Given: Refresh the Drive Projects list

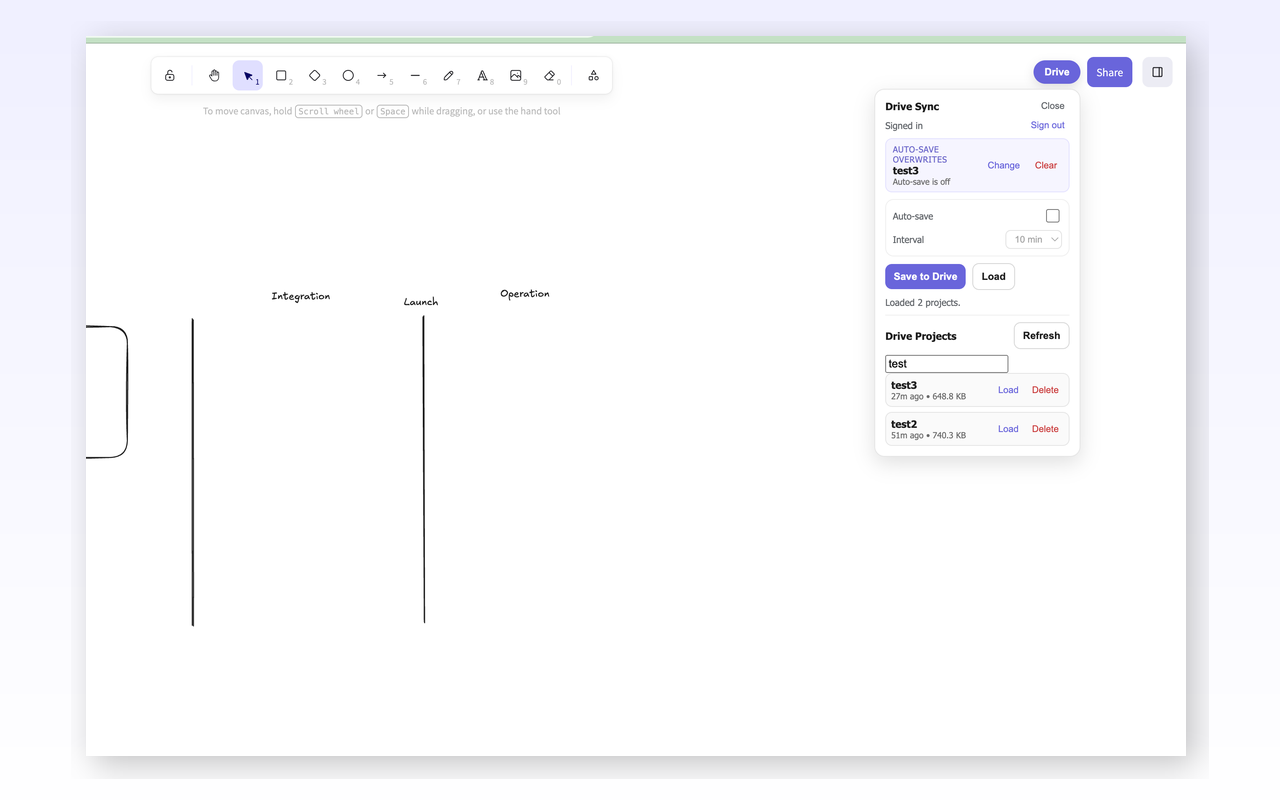Looking at the screenshot, I should [1041, 336].
